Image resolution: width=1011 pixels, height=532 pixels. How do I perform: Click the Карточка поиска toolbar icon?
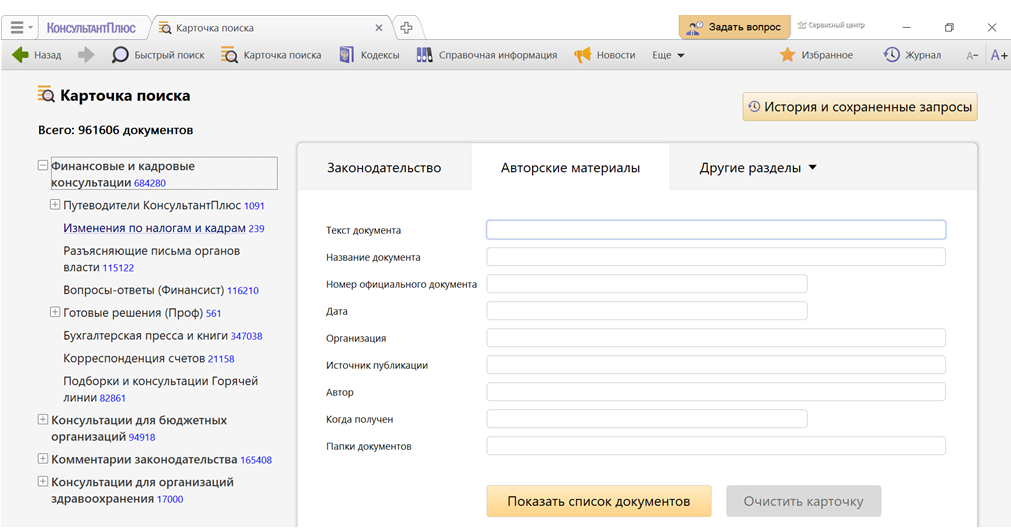pyautogui.click(x=229, y=55)
